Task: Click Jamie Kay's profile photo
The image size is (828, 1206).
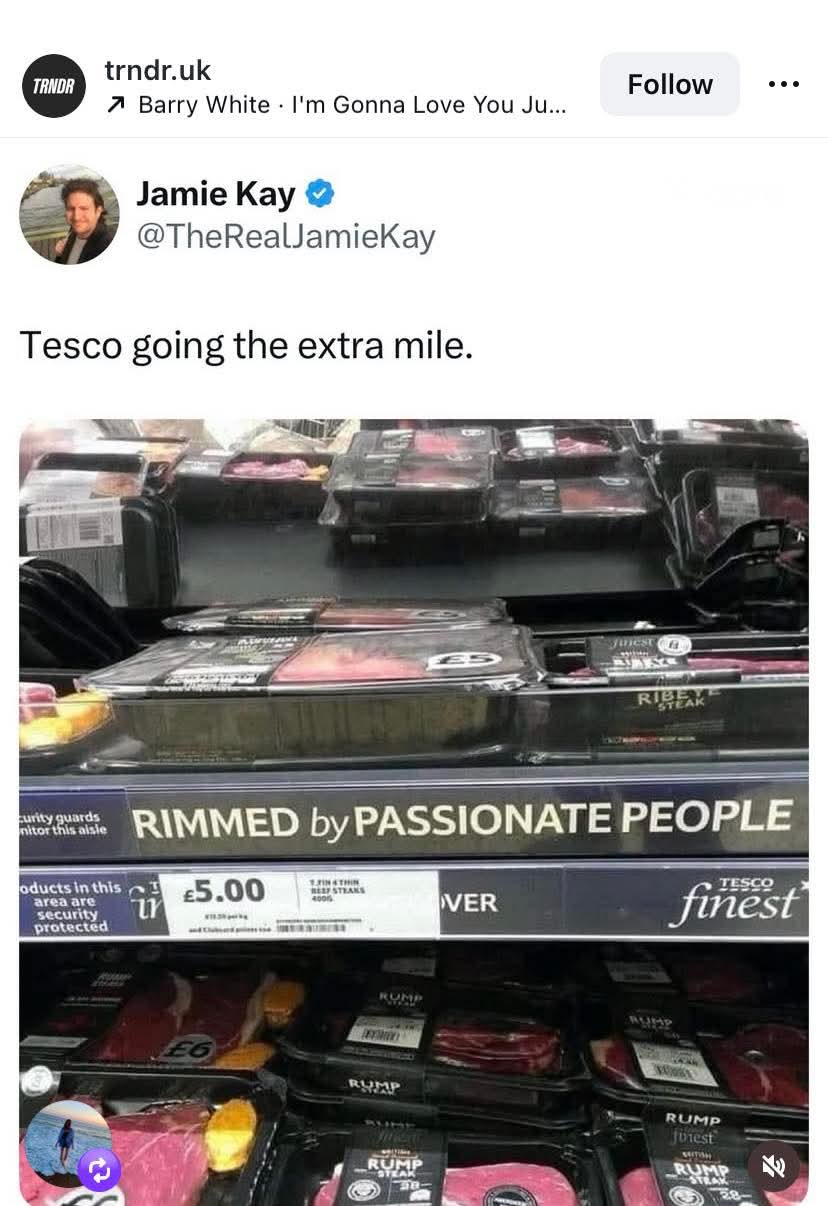Action: click(69, 214)
